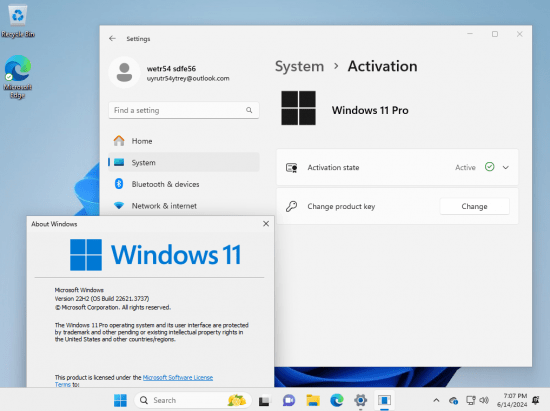Select System in Settings sidebar
The width and height of the screenshot is (550, 411).
tap(184, 162)
